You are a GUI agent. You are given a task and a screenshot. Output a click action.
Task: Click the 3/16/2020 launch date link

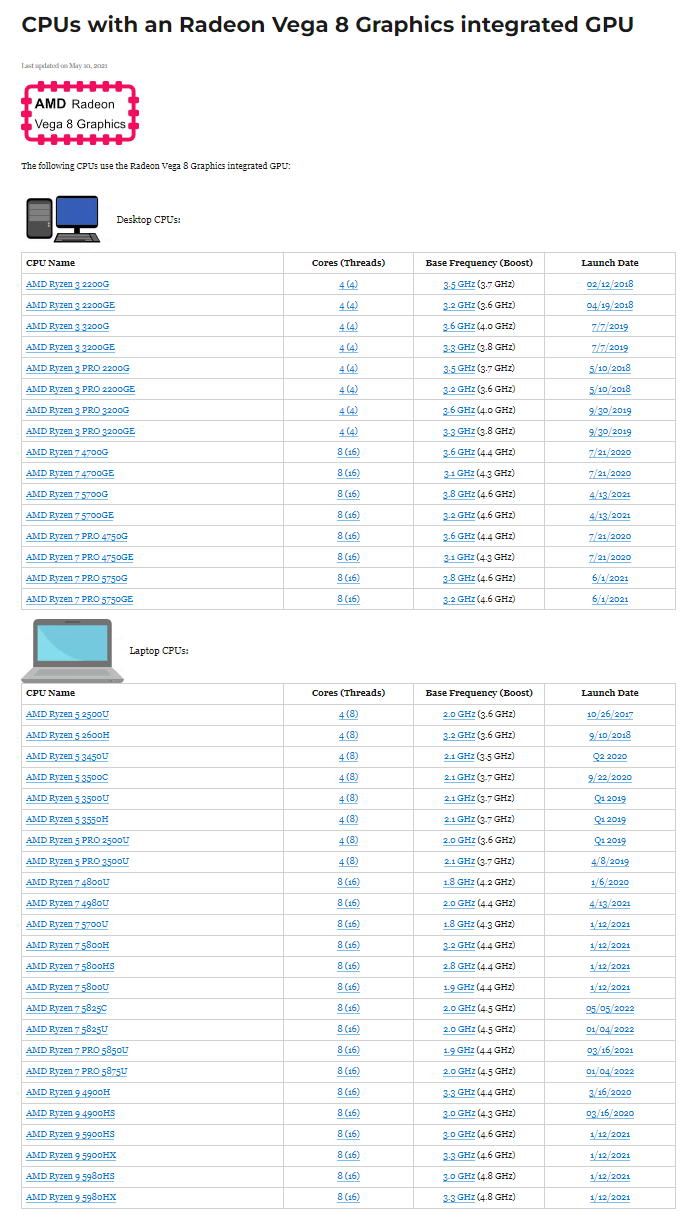tap(610, 1093)
